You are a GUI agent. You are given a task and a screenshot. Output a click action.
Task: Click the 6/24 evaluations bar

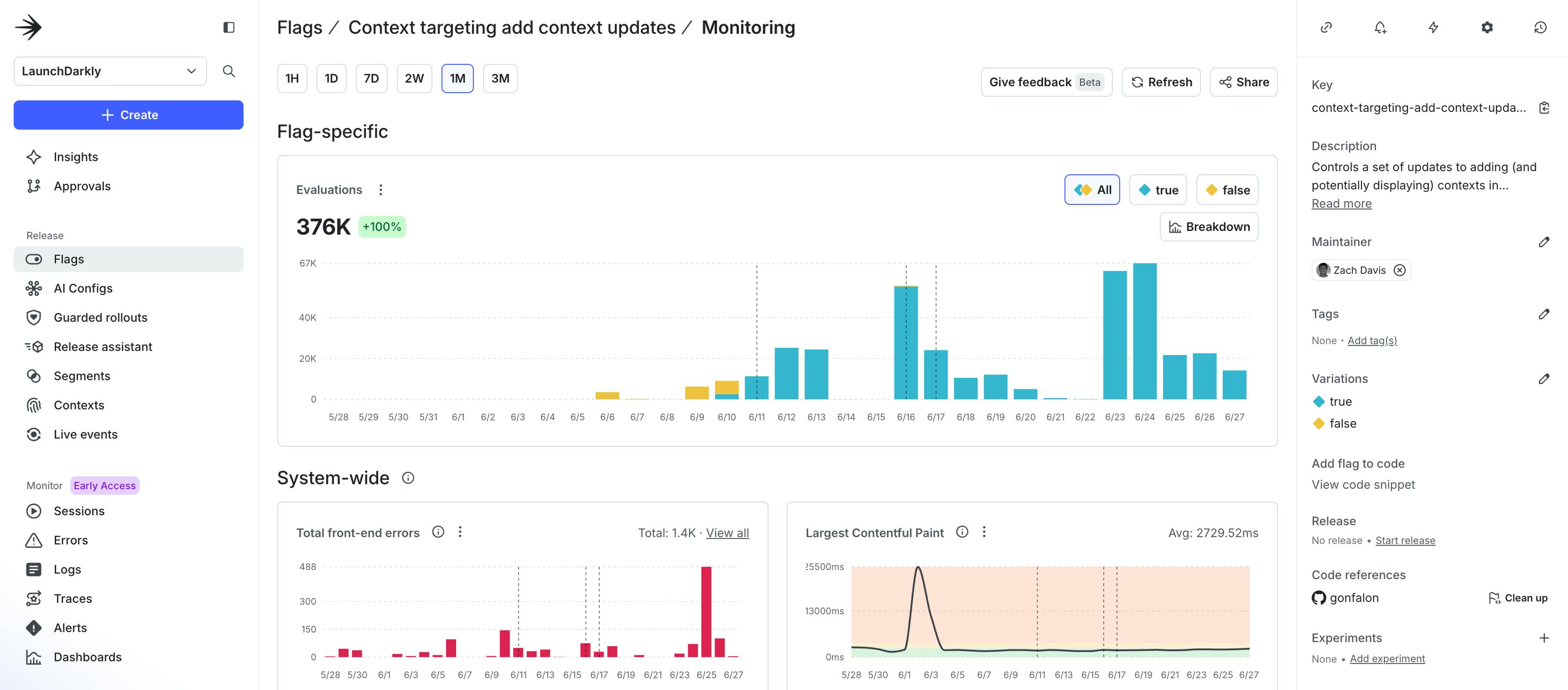[1144, 332]
